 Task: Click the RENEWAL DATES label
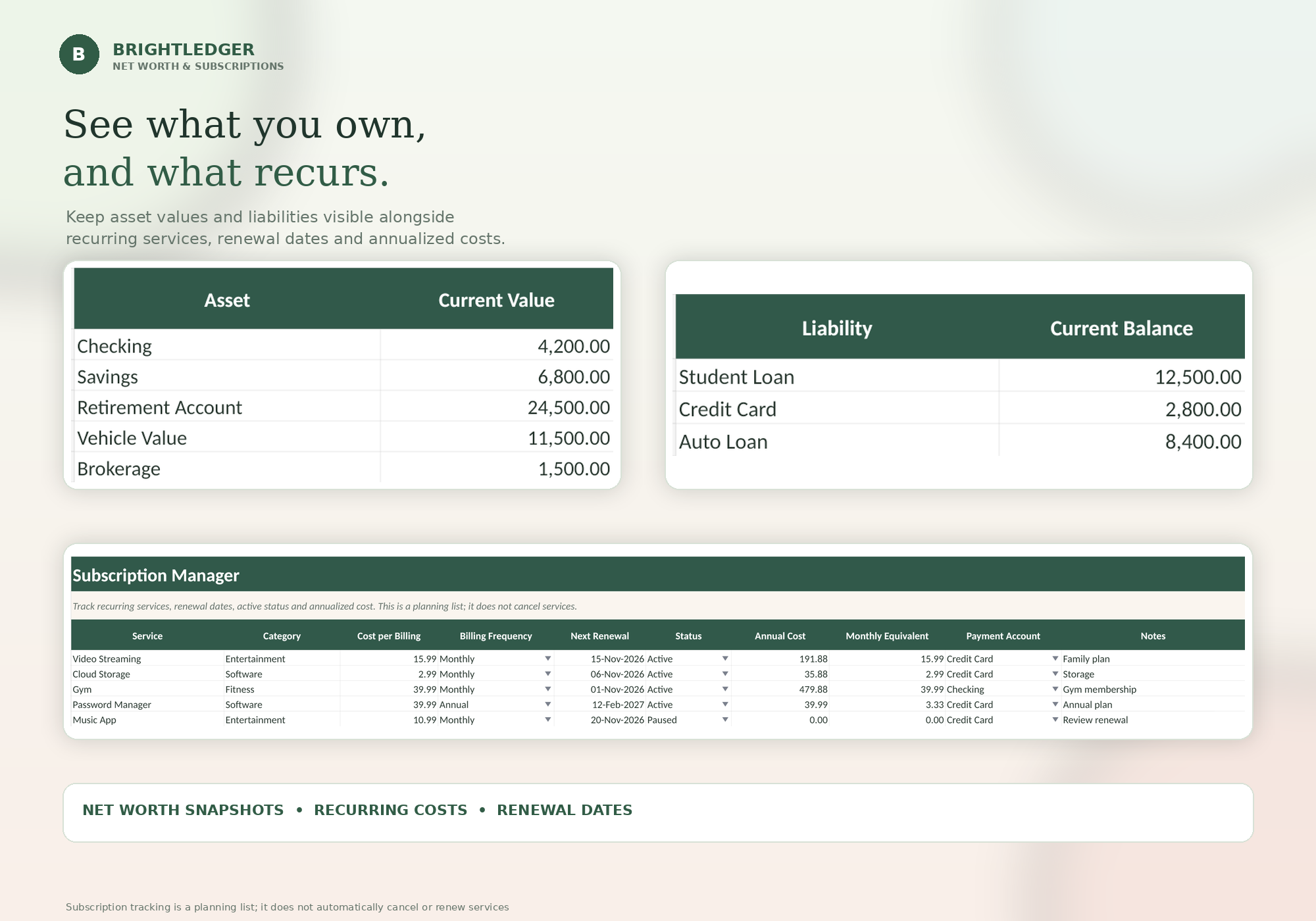tap(565, 810)
